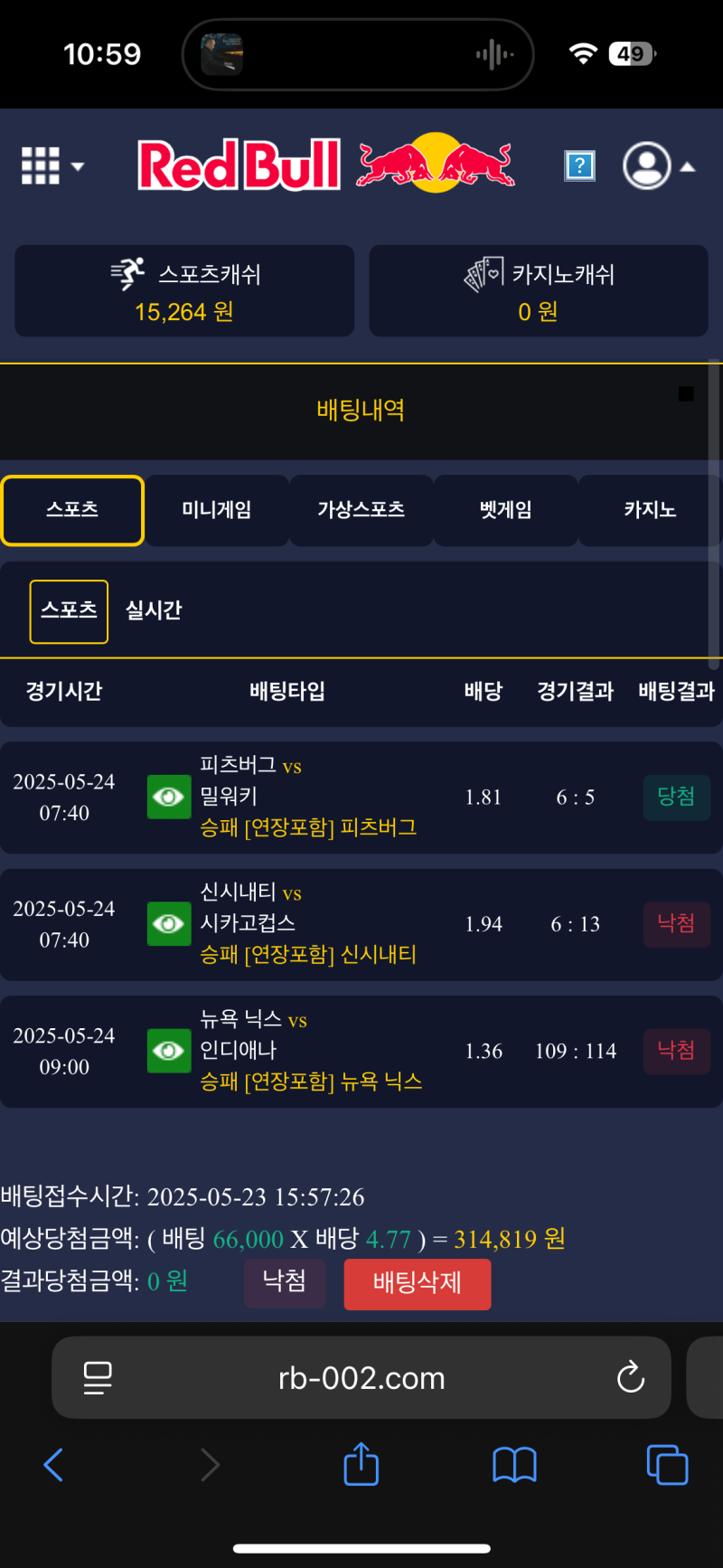Image resolution: width=723 pixels, height=1568 pixels.
Task: Switch to the 카지노 tab
Action: tap(650, 510)
